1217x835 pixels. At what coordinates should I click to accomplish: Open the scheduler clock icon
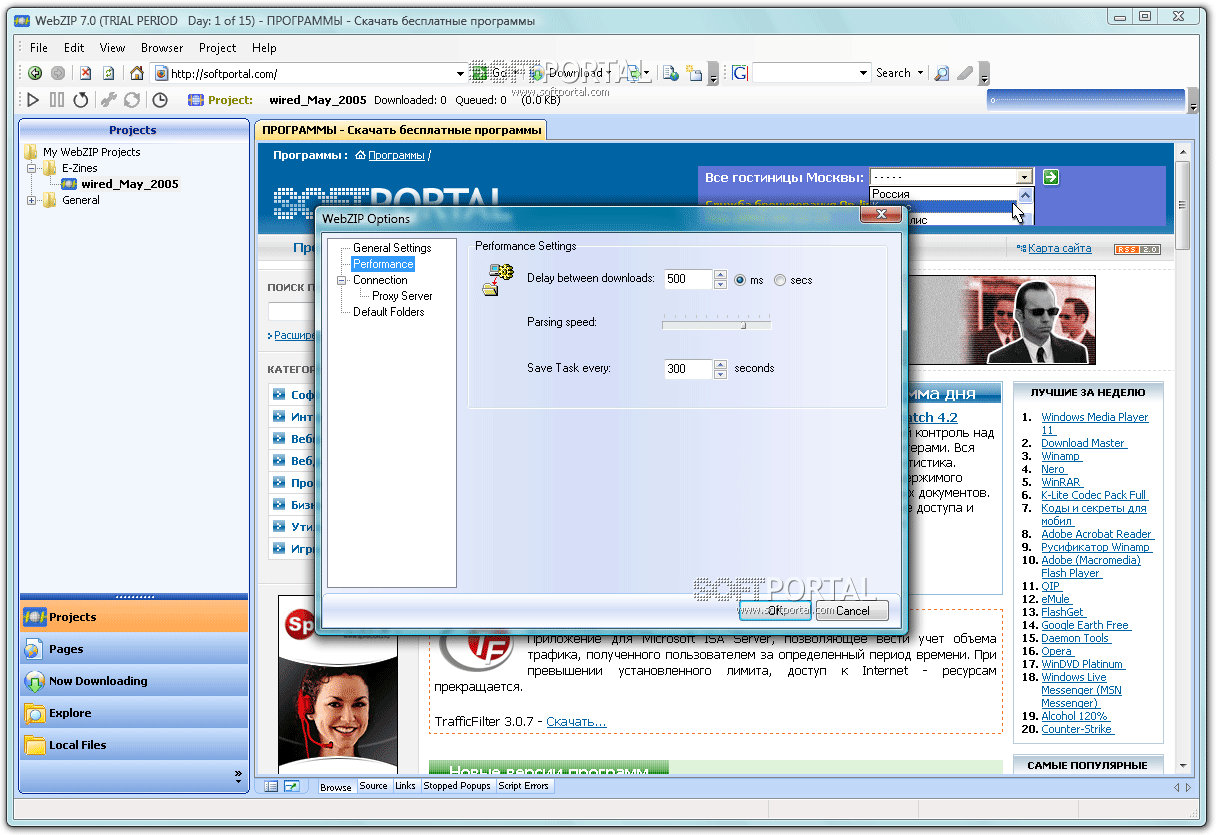tap(160, 100)
